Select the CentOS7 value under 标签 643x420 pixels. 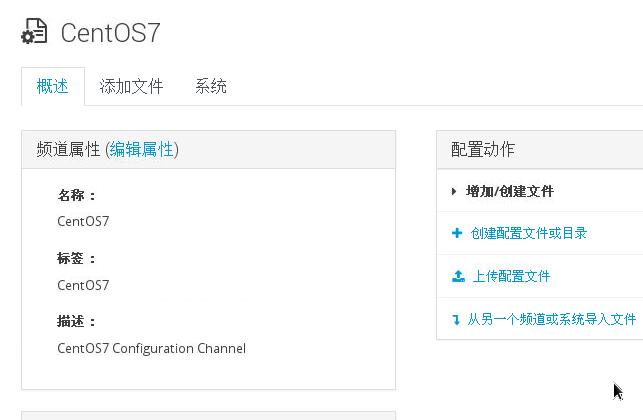click(x=83, y=285)
